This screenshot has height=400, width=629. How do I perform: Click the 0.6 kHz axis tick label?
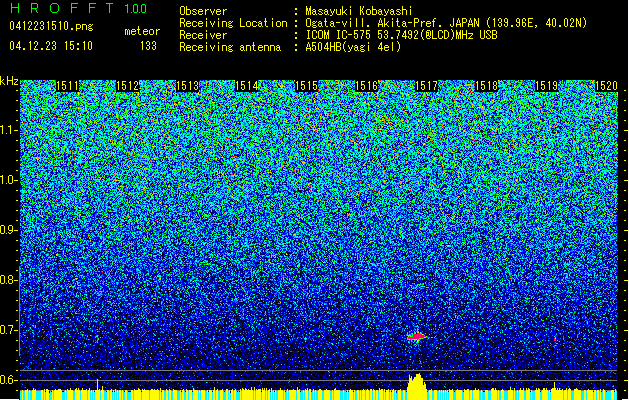(8, 380)
